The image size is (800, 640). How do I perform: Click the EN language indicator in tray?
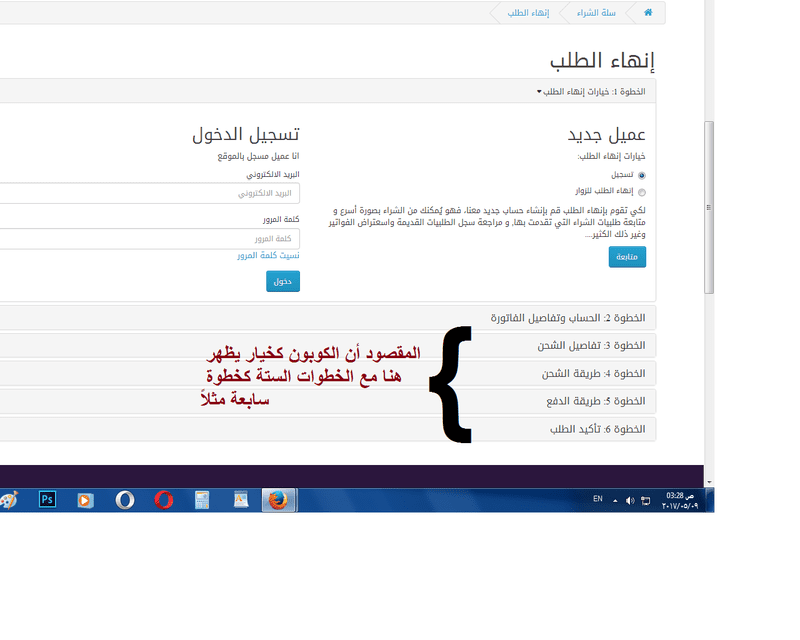598,499
